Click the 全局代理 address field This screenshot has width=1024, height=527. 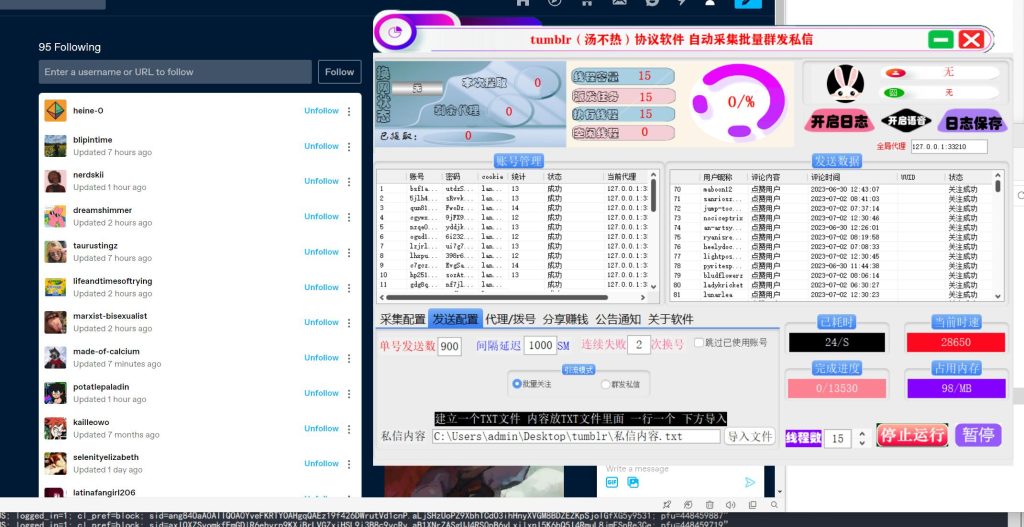(x=949, y=146)
